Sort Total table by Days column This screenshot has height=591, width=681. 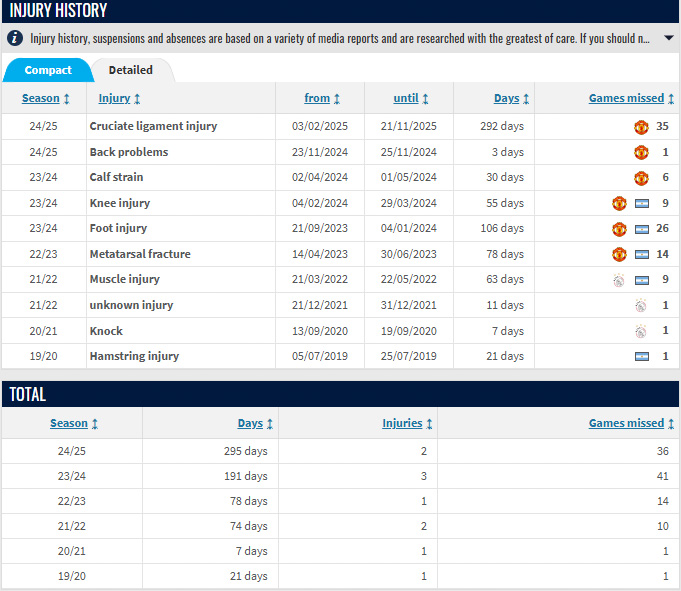255,423
